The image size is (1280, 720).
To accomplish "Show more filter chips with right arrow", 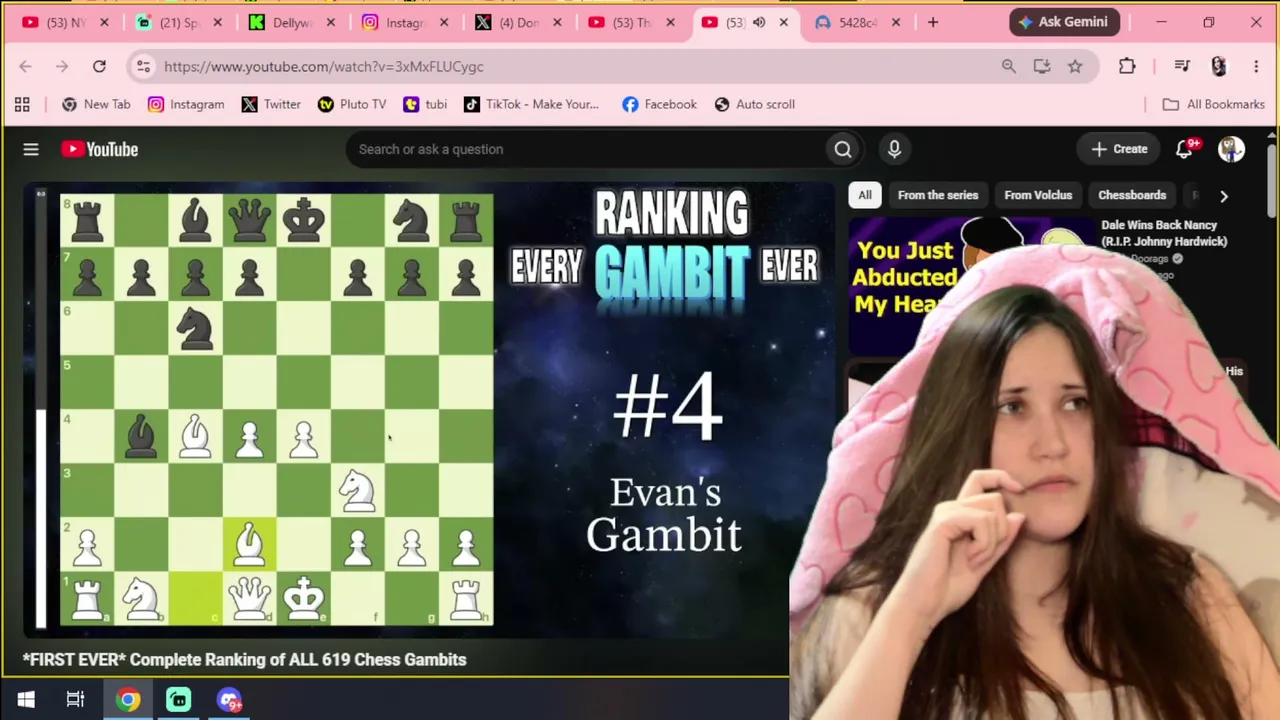I will [x=1223, y=196].
